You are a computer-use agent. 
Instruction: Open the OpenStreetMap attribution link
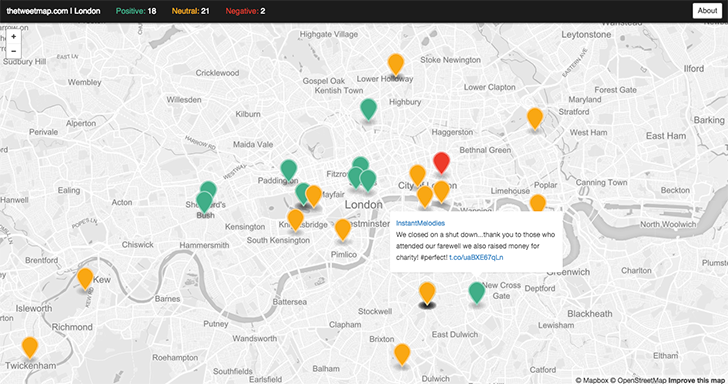coord(638,380)
